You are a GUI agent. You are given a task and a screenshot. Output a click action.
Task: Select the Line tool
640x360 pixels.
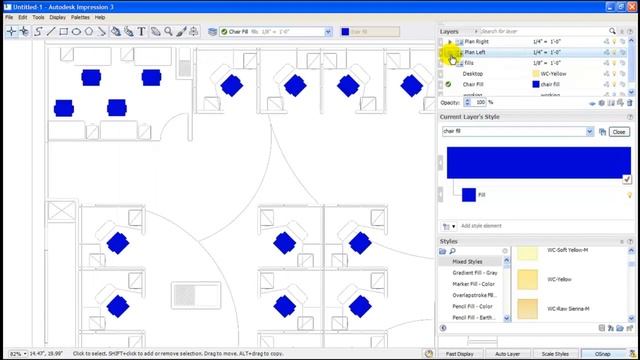[x=51, y=31]
